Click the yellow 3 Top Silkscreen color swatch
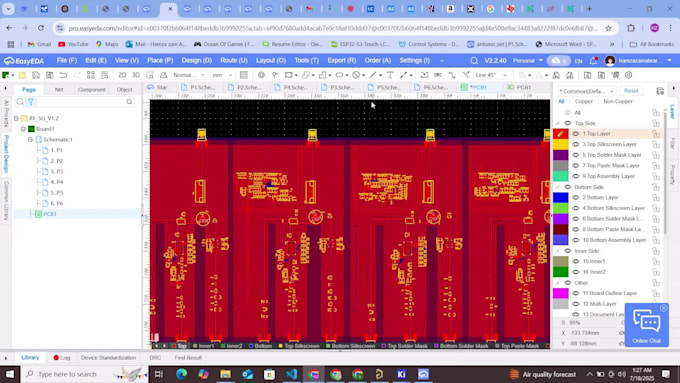This screenshot has height=383, width=680. [560, 144]
